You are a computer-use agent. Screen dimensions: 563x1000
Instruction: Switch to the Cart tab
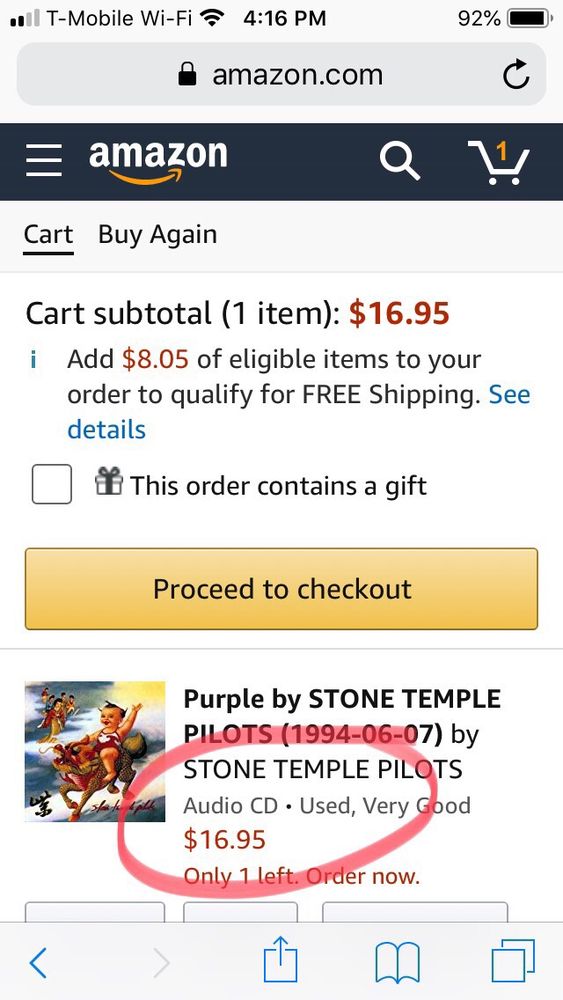tap(48, 235)
